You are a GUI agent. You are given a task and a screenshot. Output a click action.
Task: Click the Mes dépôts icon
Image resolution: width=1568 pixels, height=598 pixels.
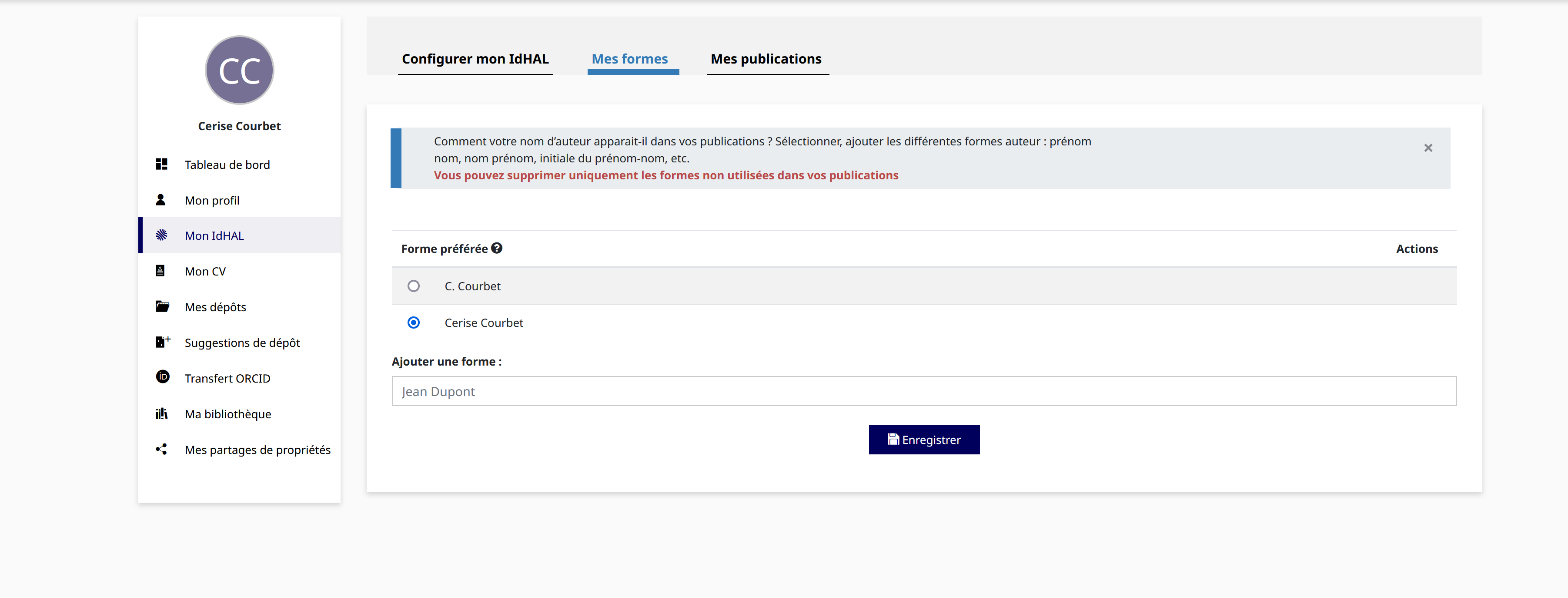pyautogui.click(x=163, y=306)
